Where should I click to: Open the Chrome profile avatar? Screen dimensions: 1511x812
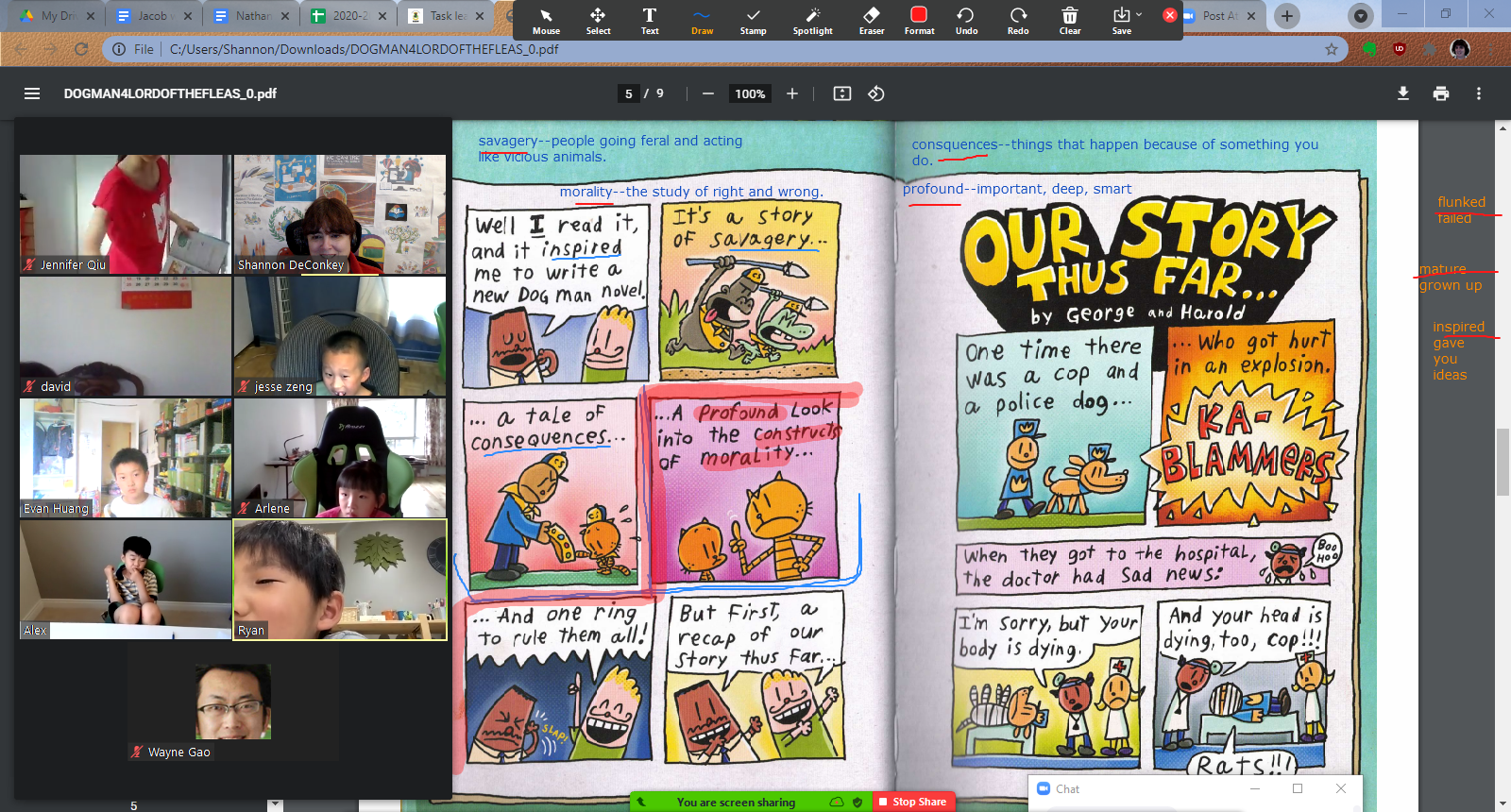click(x=1460, y=49)
